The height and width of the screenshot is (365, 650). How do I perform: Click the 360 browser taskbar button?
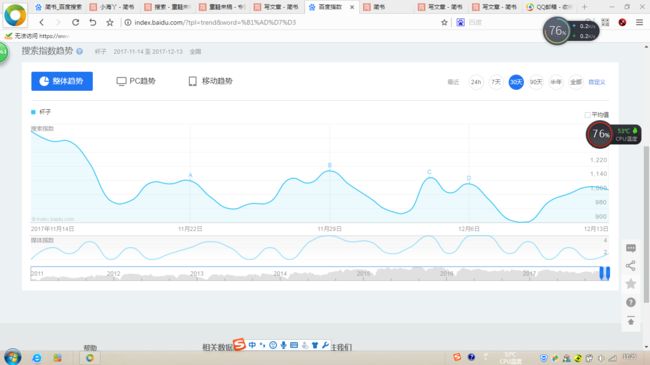coord(90,358)
